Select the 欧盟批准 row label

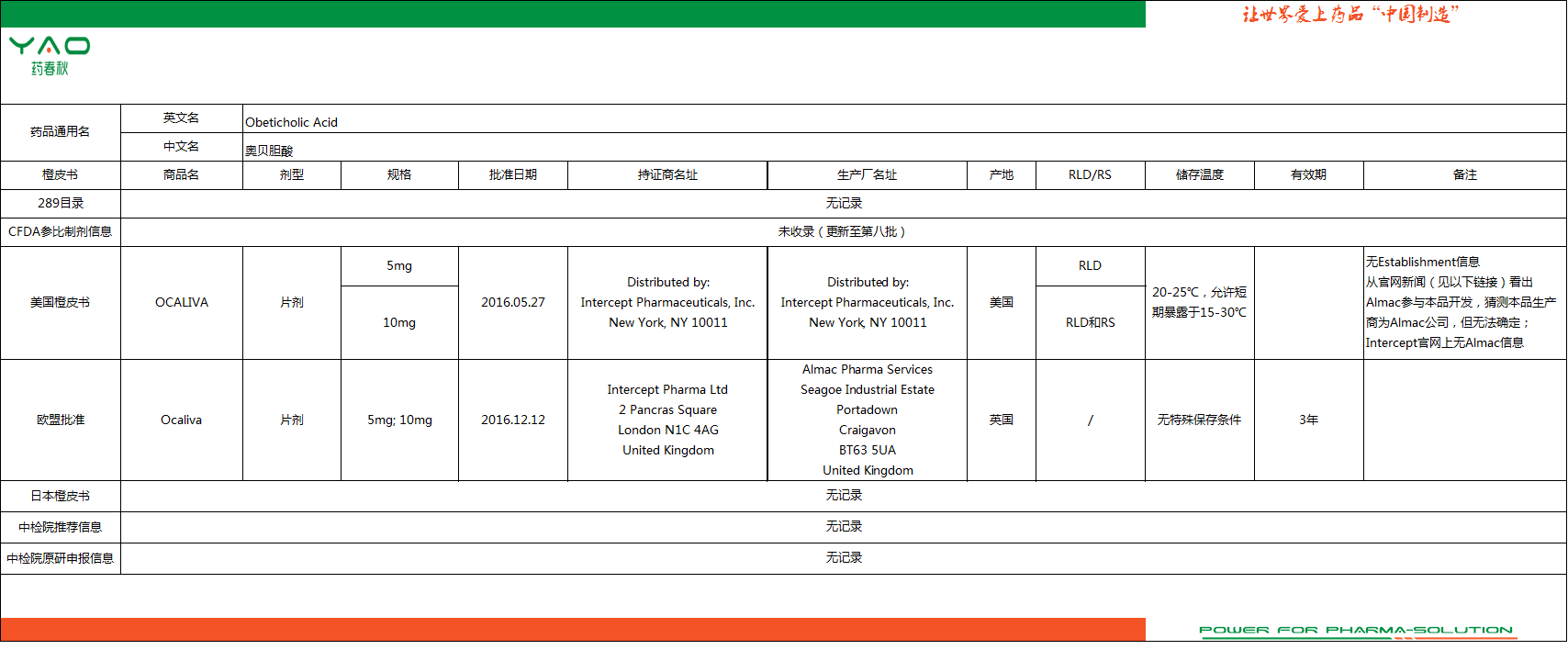(61, 420)
